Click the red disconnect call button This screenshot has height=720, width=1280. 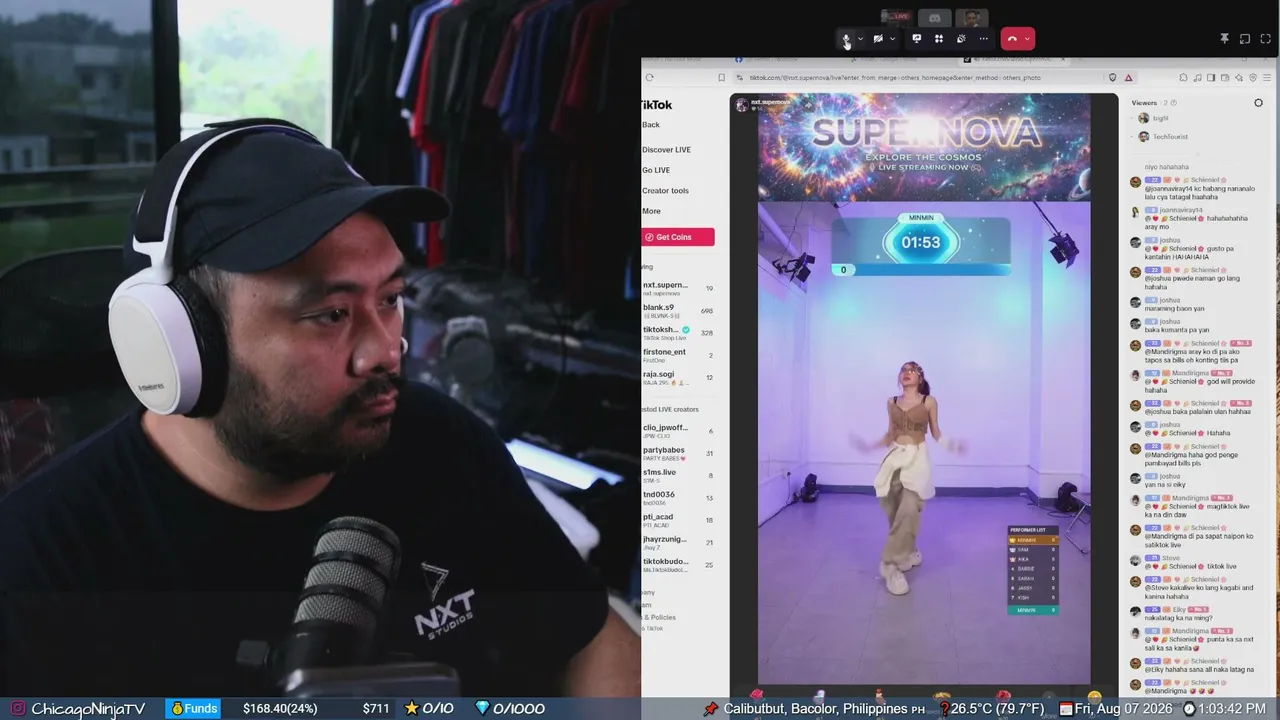click(1012, 39)
